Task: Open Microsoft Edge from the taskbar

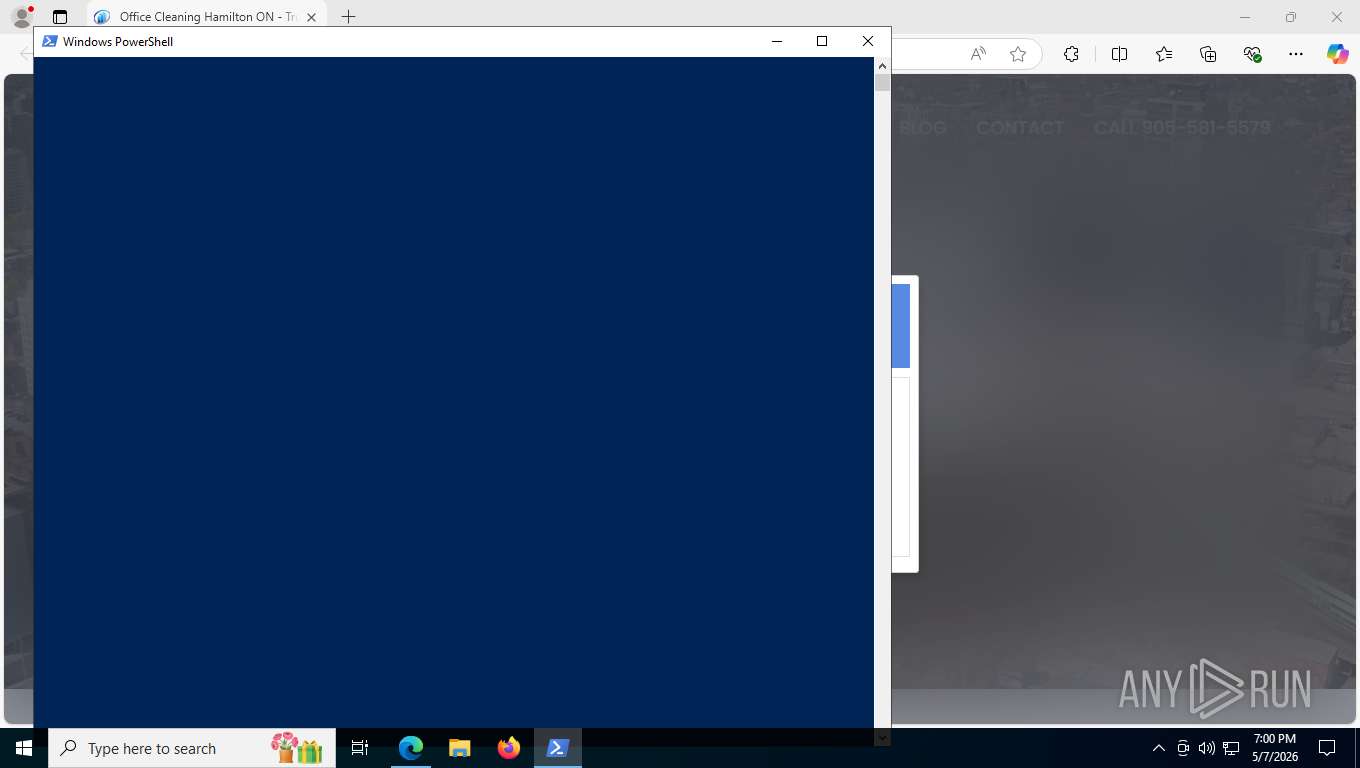Action: (411, 748)
